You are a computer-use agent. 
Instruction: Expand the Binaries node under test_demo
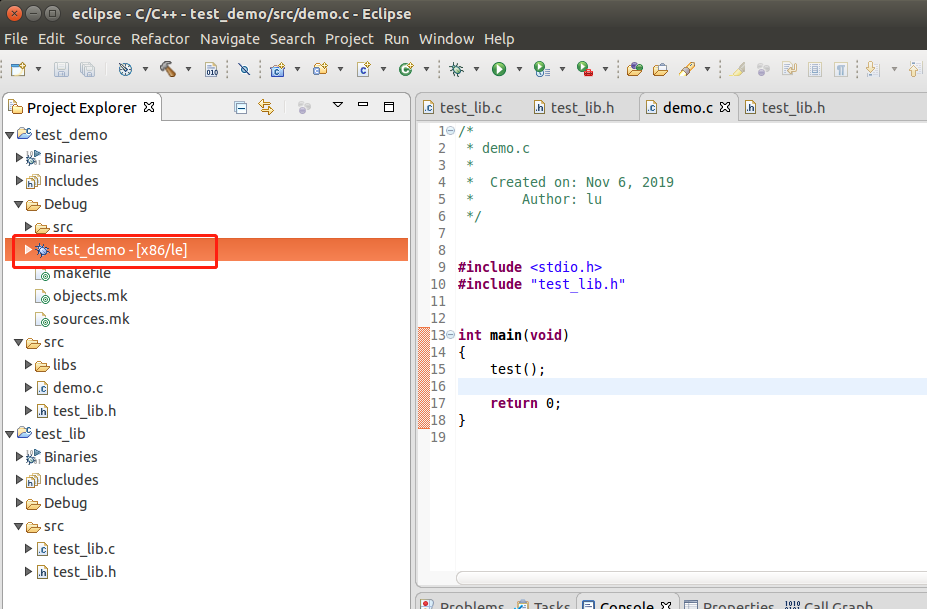point(18,158)
